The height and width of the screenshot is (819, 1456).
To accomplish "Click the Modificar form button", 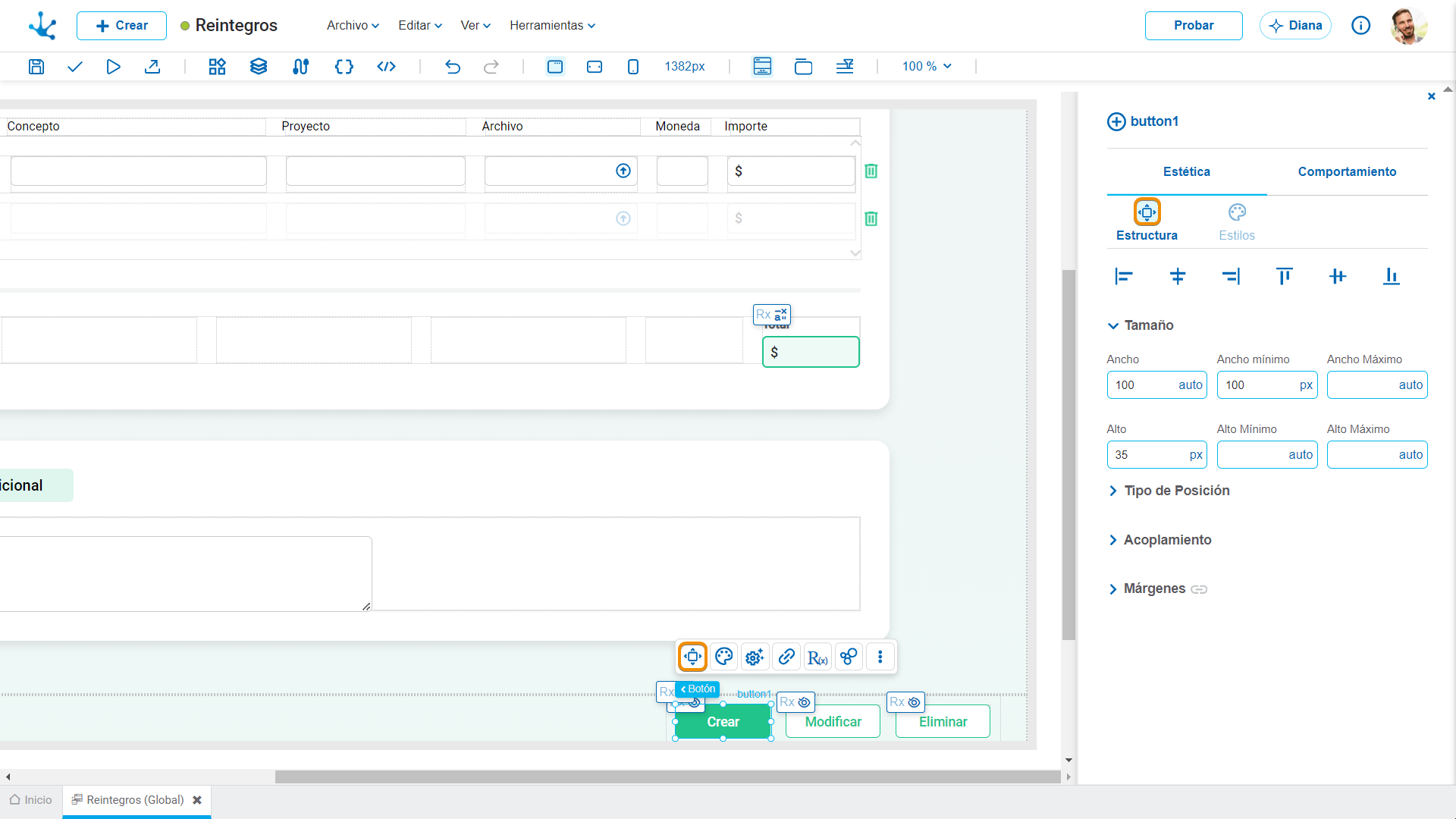I will pyautogui.click(x=833, y=722).
